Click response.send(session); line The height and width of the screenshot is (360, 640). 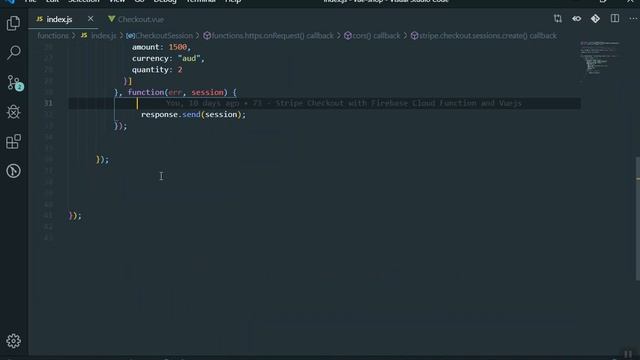(193, 115)
